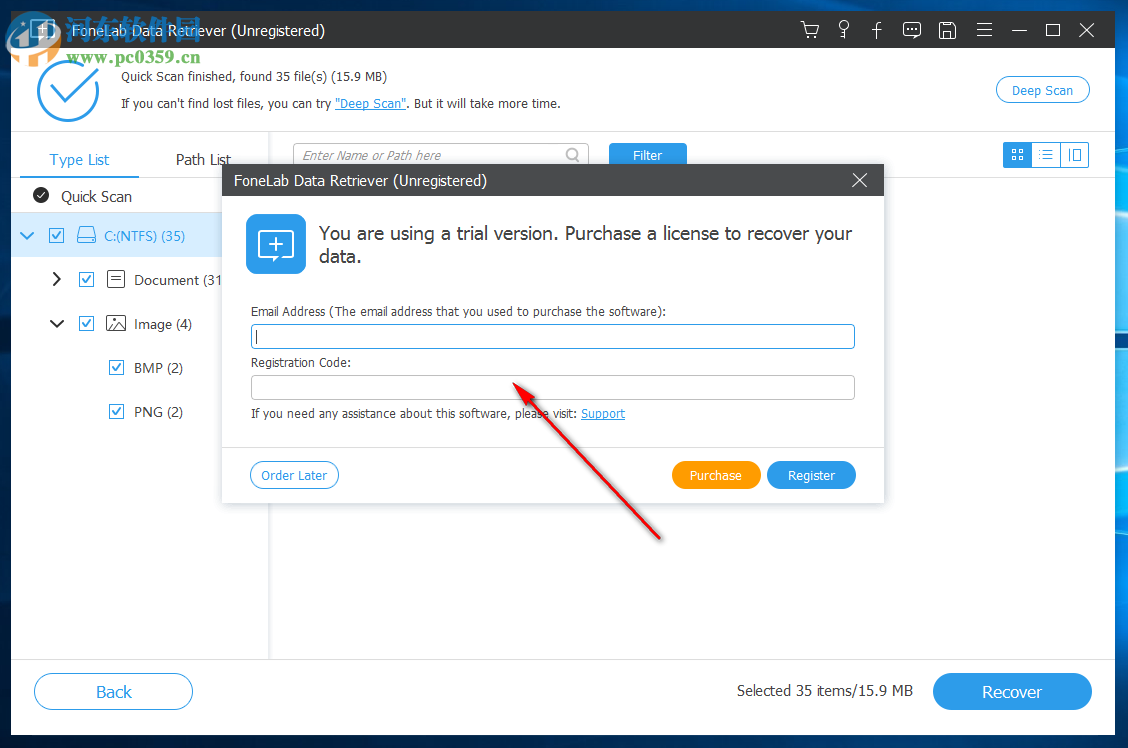The image size is (1128, 748).
Task: Open the shopping cart purchase icon
Action: 810,30
